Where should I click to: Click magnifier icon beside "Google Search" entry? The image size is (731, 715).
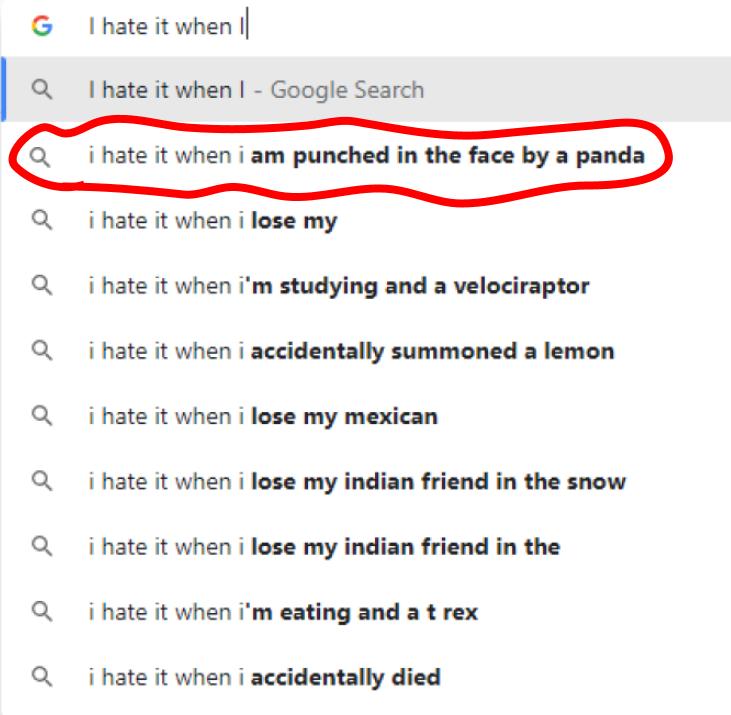pyautogui.click(x=41, y=90)
